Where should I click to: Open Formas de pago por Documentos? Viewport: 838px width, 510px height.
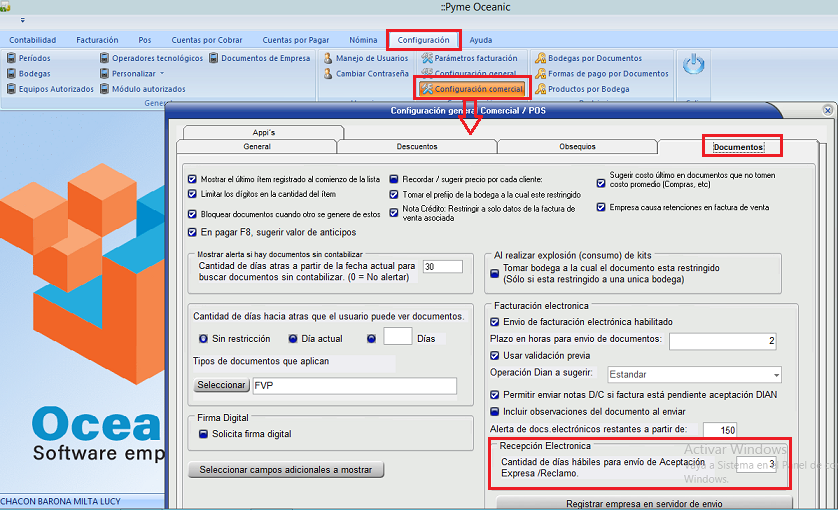coord(541,74)
